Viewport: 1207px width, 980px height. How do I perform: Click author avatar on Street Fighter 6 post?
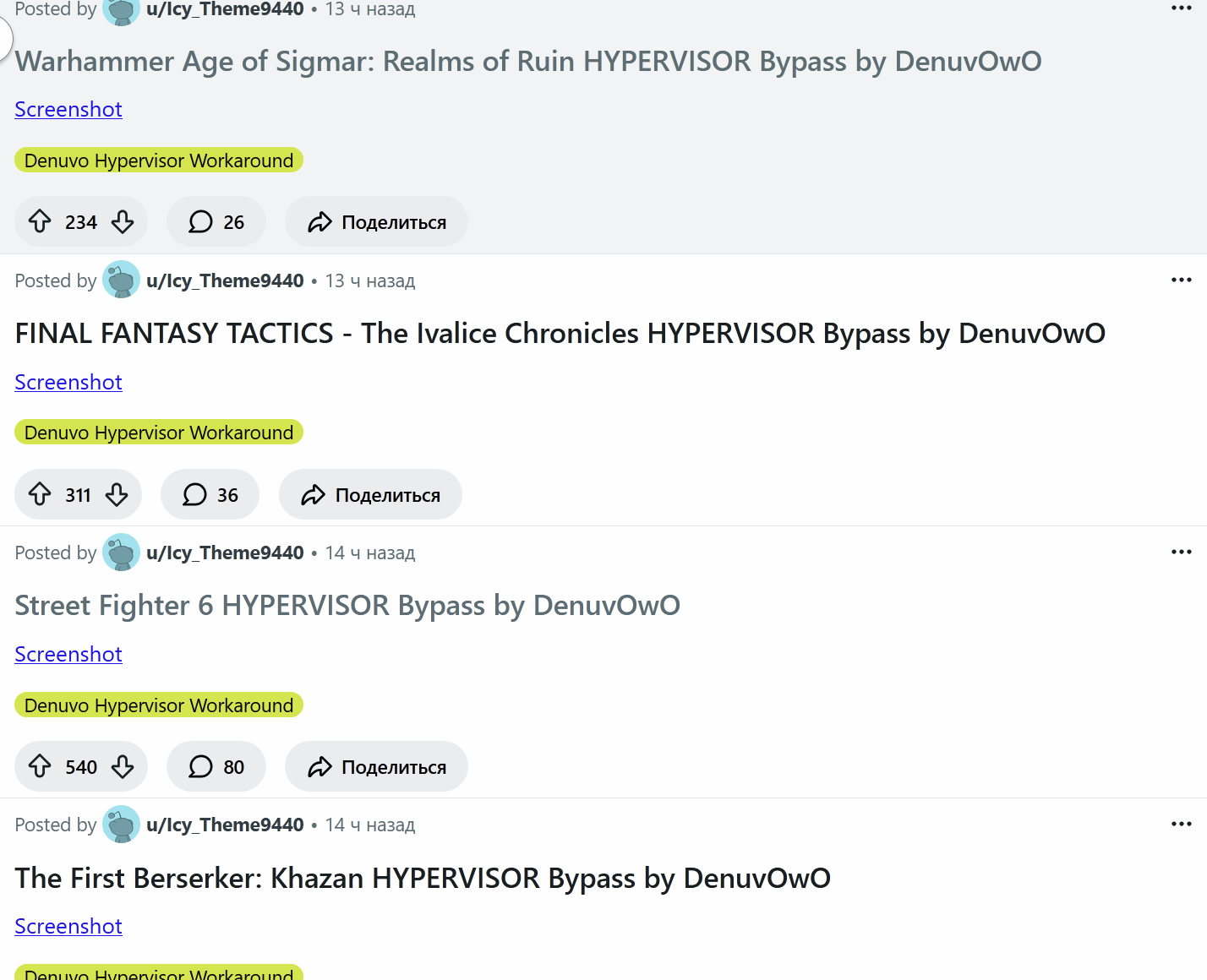121,552
